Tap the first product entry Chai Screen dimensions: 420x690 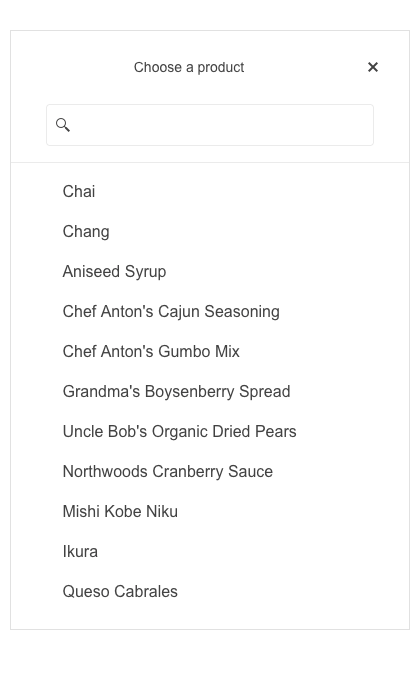coord(210,191)
